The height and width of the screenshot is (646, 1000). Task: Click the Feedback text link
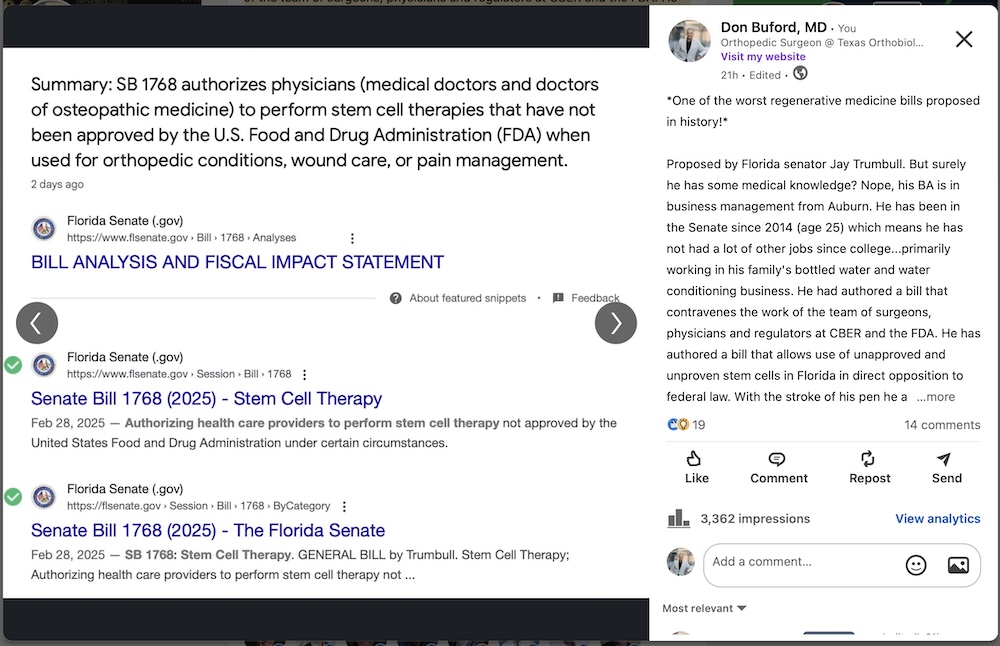[595, 298]
